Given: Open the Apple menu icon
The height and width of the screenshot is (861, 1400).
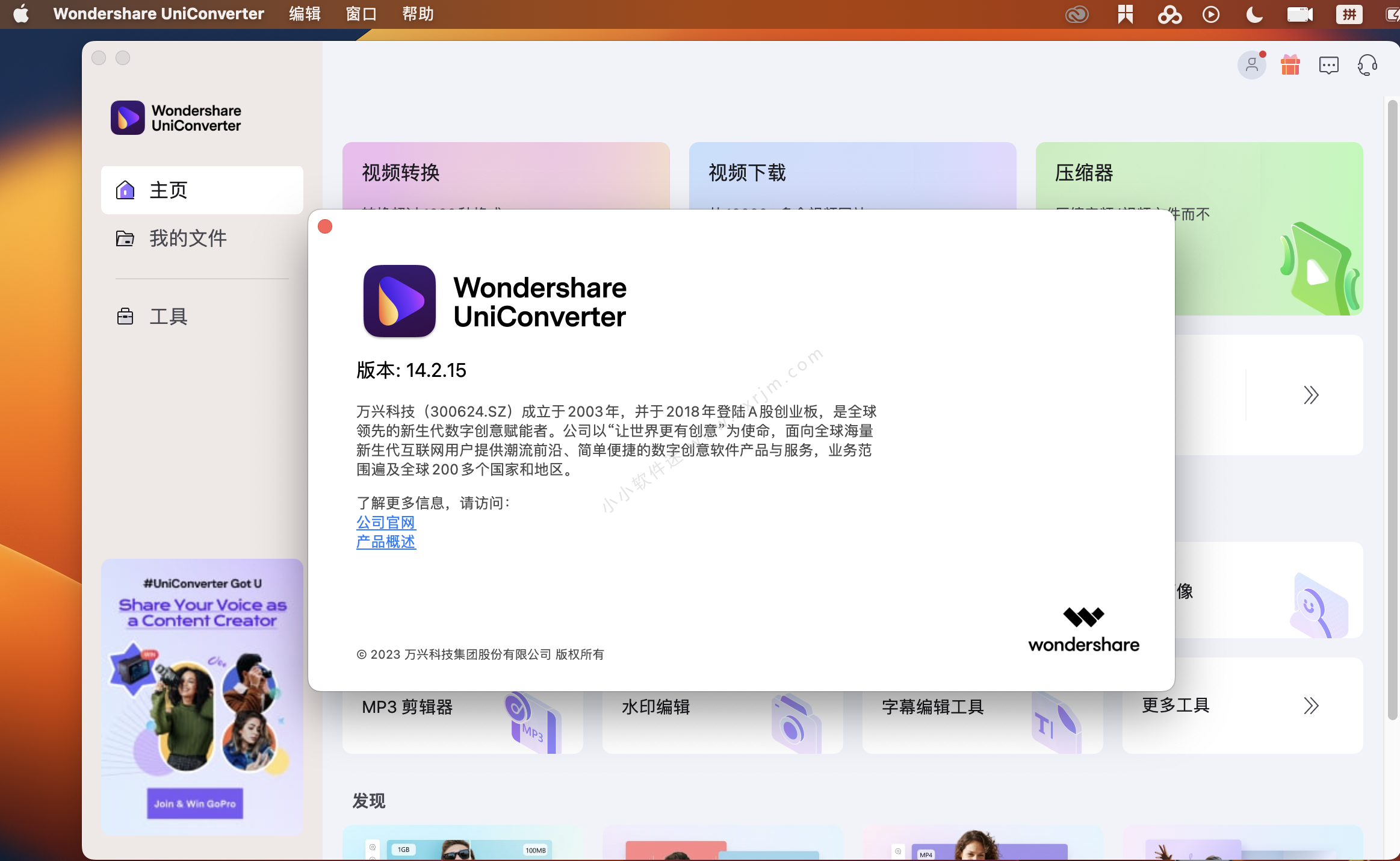Looking at the screenshot, I should click(x=21, y=13).
